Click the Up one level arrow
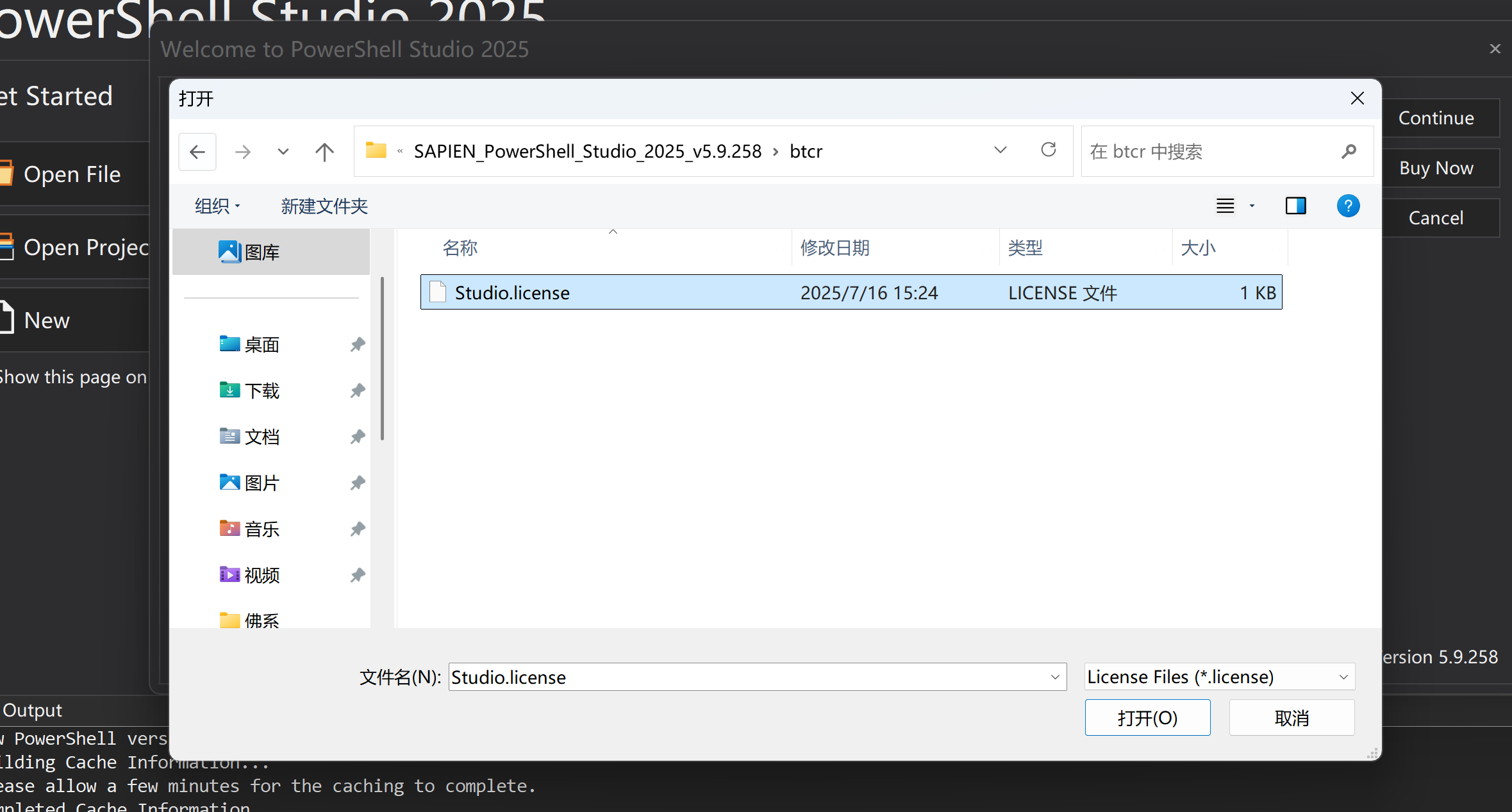Viewport: 1512px width, 812px height. click(324, 152)
